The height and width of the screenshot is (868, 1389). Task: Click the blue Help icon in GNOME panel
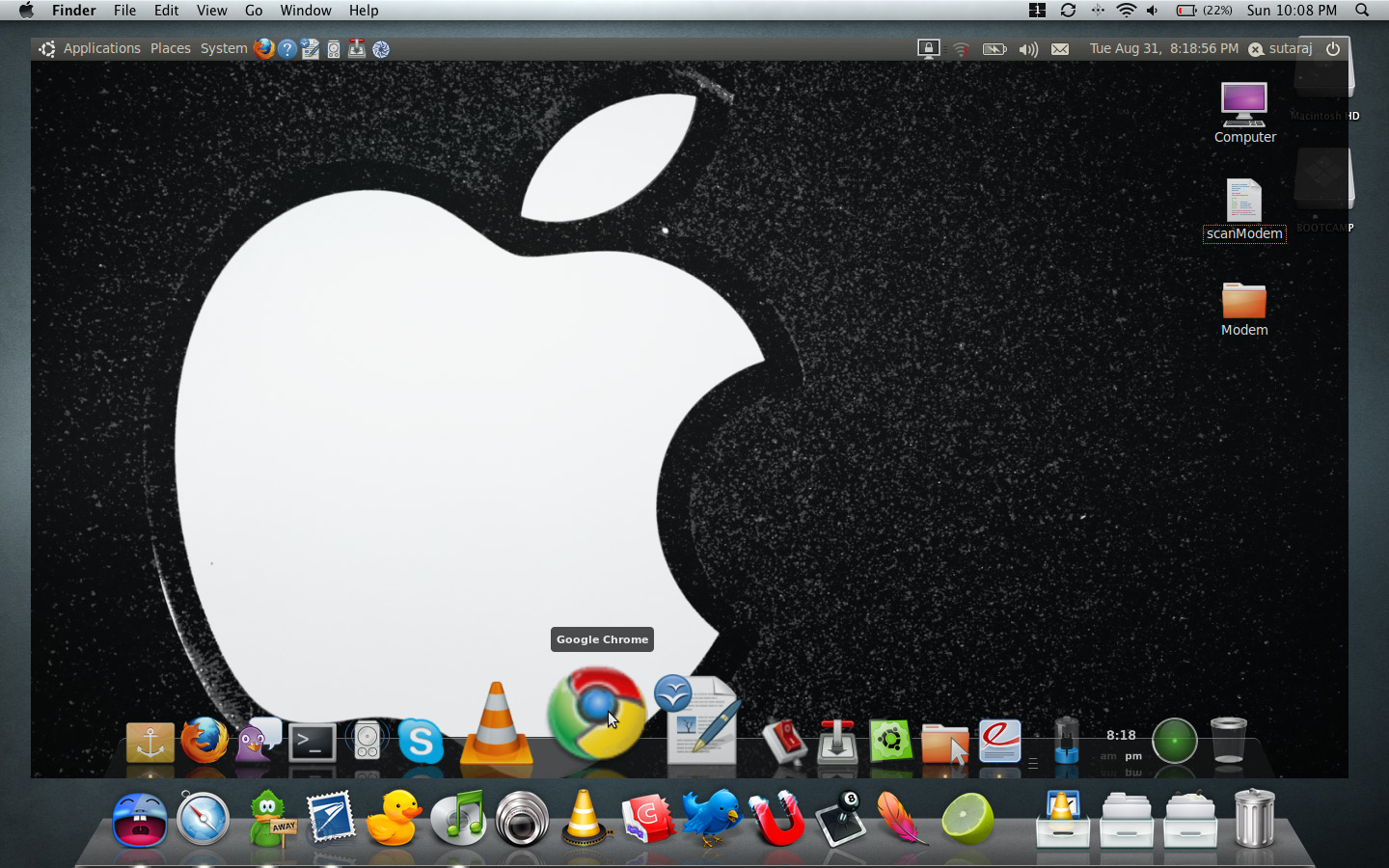click(287, 48)
